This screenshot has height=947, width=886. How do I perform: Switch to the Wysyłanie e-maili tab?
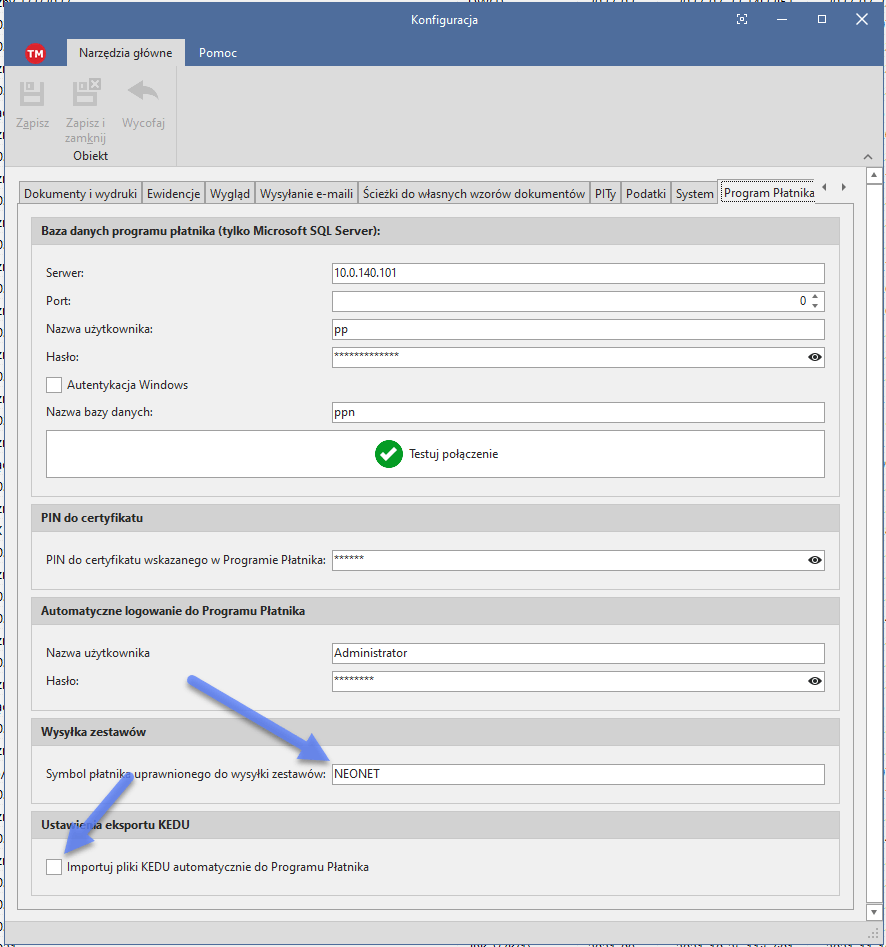click(306, 194)
